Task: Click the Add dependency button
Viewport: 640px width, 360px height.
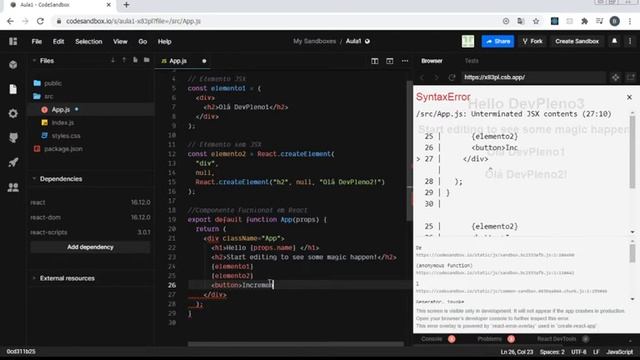Action: 90,247
